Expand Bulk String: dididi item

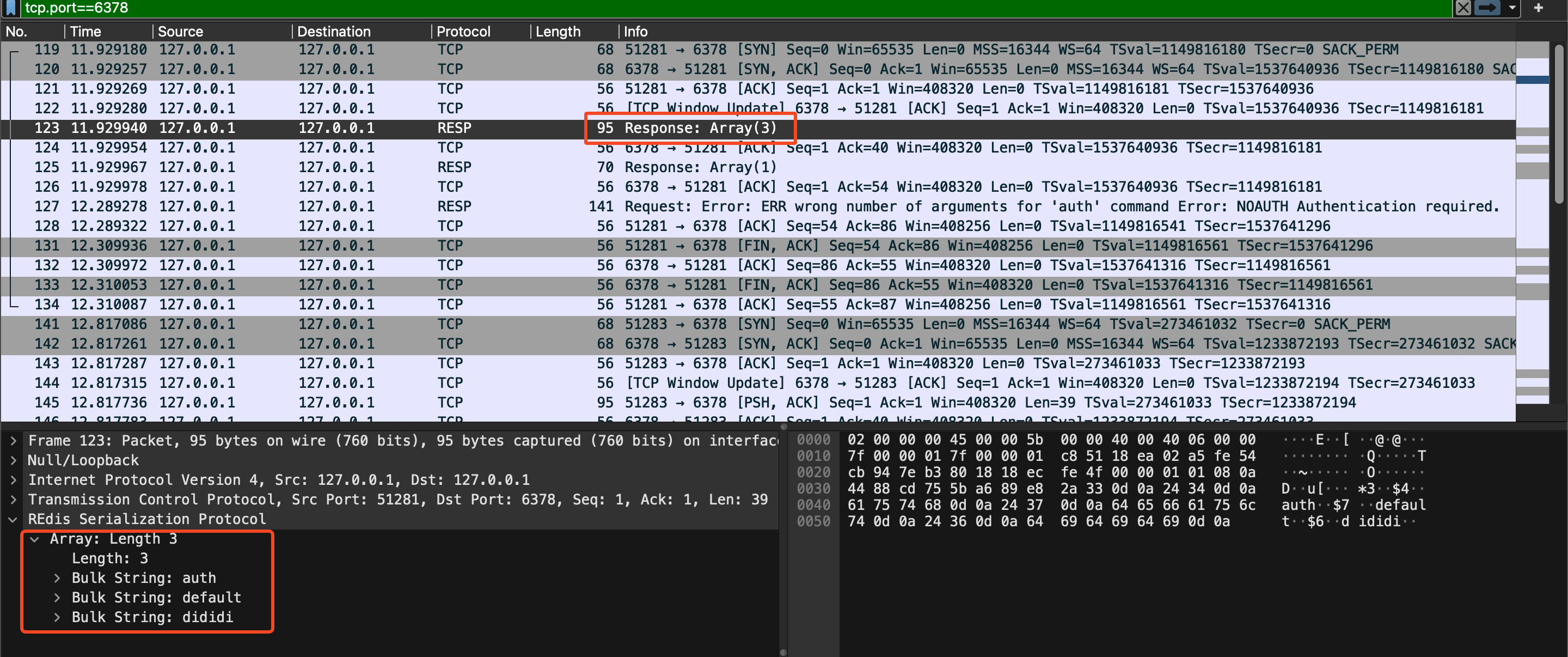pyautogui.click(x=57, y=617)
